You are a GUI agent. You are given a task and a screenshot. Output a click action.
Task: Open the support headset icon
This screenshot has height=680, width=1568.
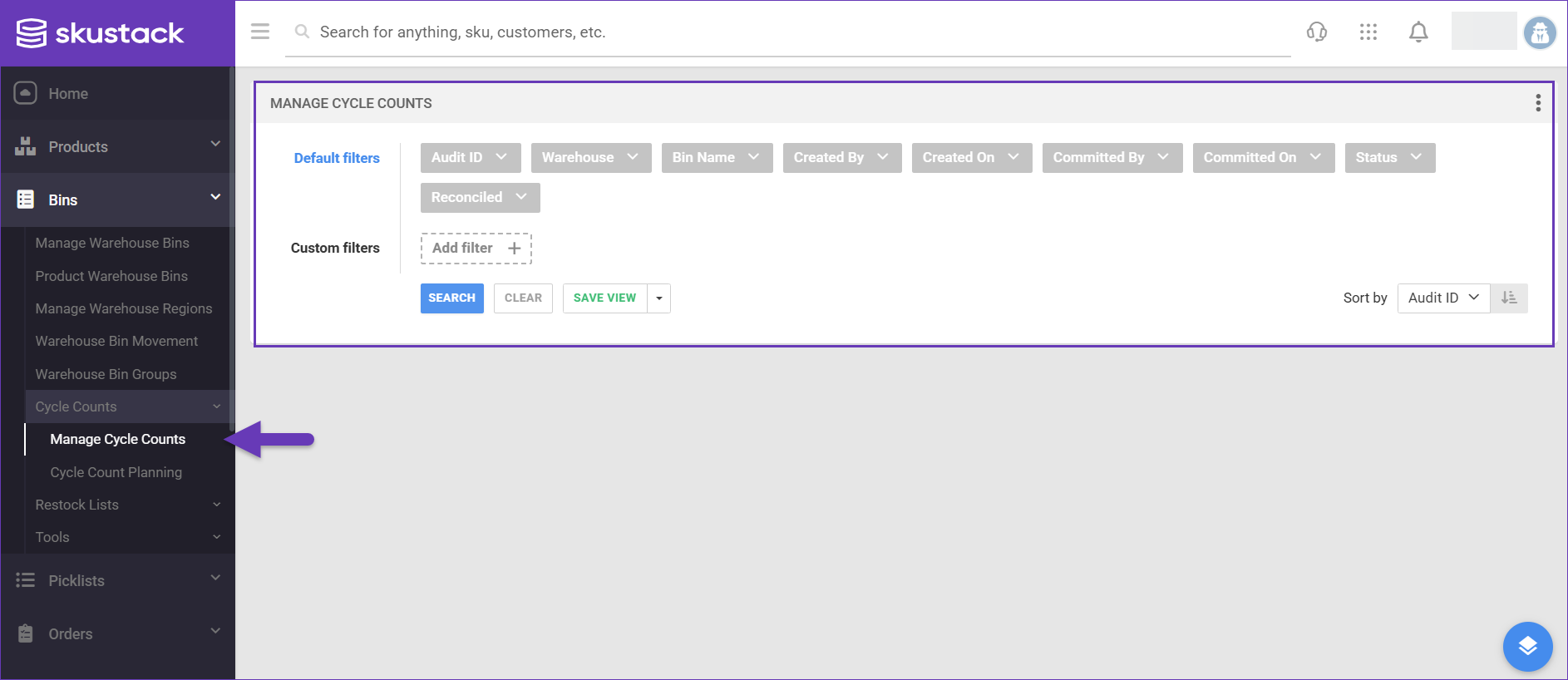coord(1316,32)
